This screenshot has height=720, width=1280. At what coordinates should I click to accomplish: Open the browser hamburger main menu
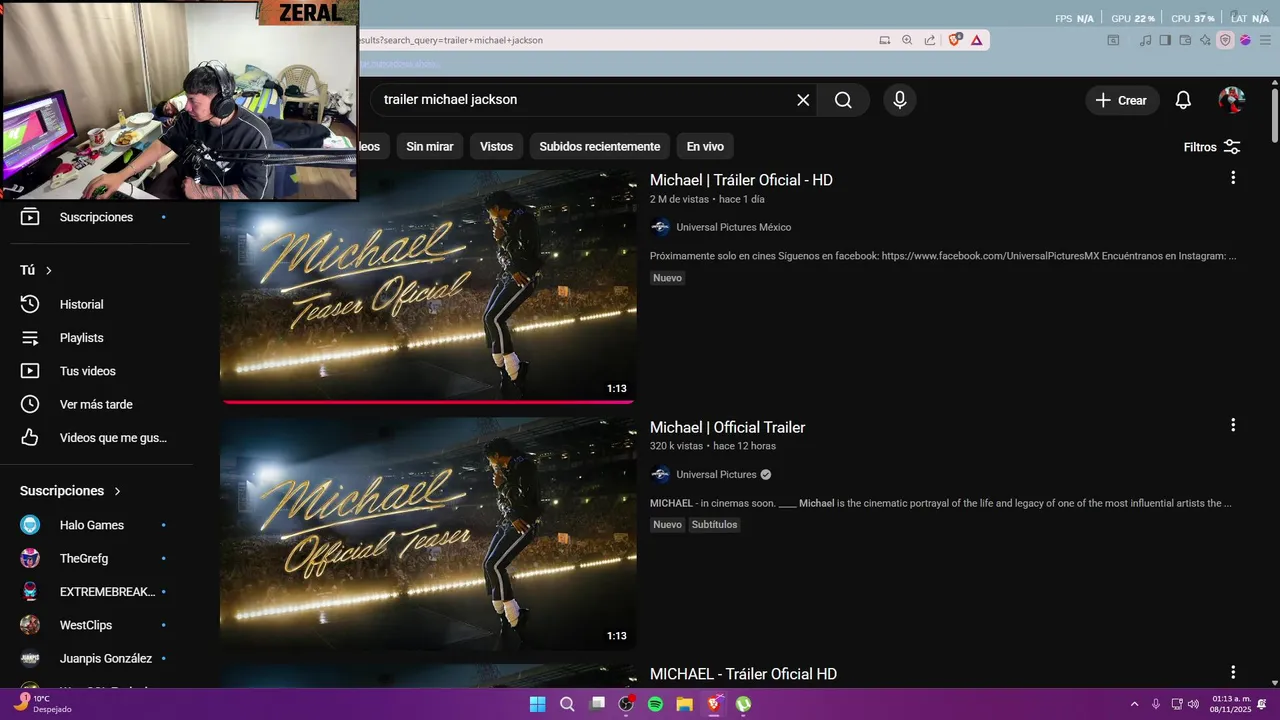point(1264,40)
